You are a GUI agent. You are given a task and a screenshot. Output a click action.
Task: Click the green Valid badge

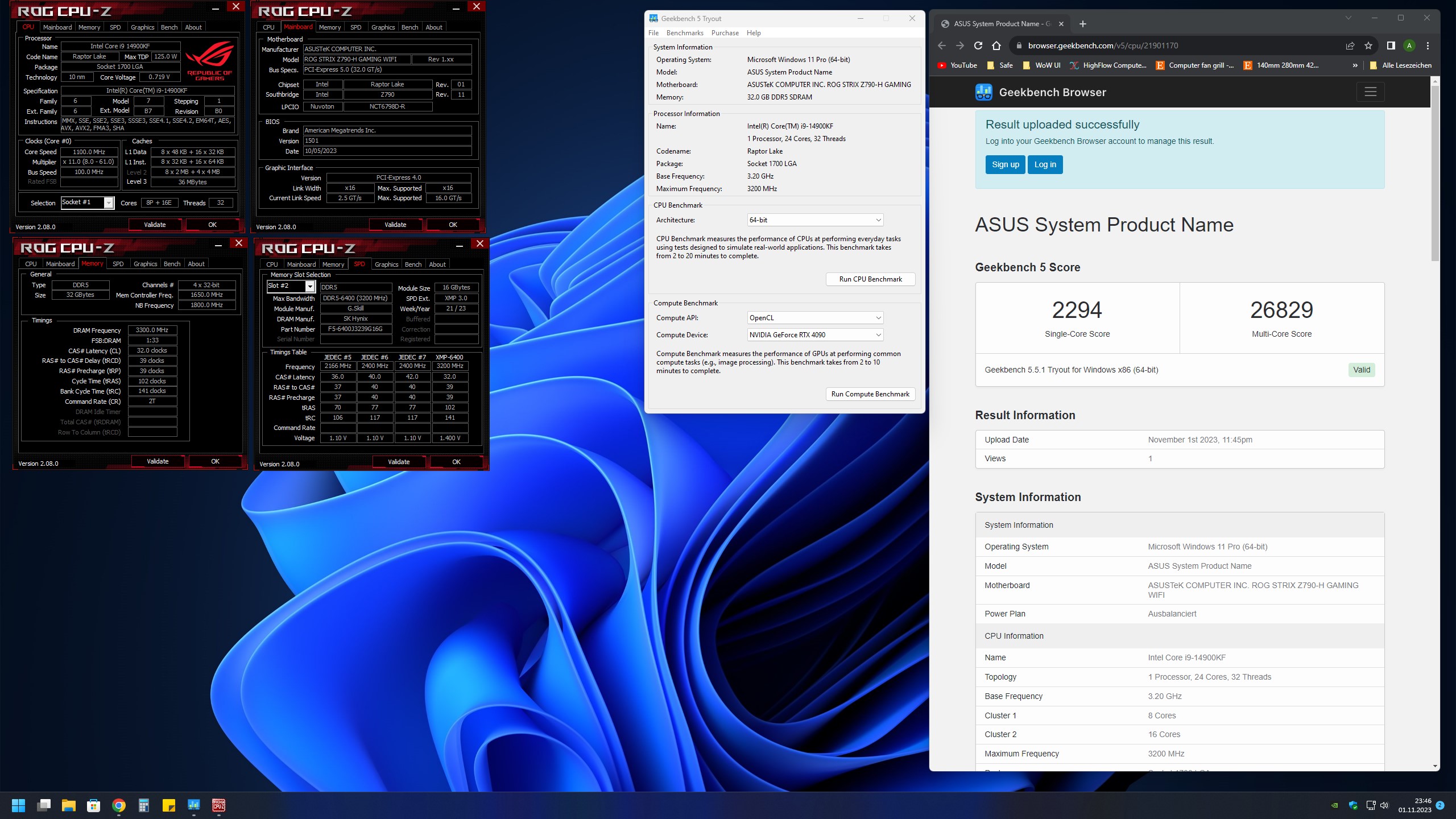[x=1362, y=370]
